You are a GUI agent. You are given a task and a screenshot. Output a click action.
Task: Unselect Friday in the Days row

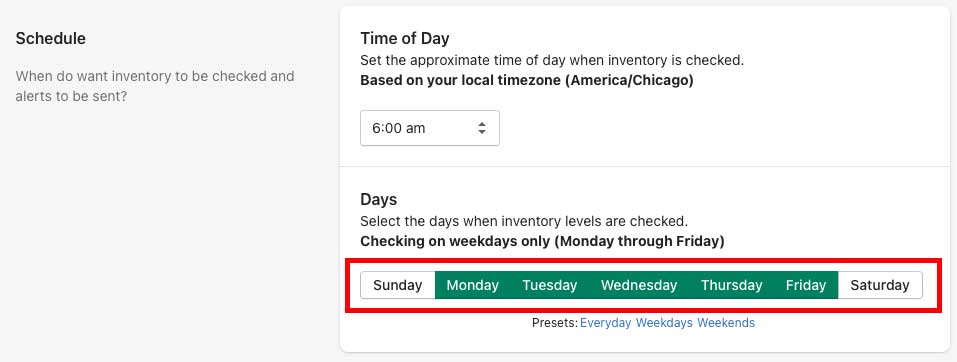coord(806,285)
